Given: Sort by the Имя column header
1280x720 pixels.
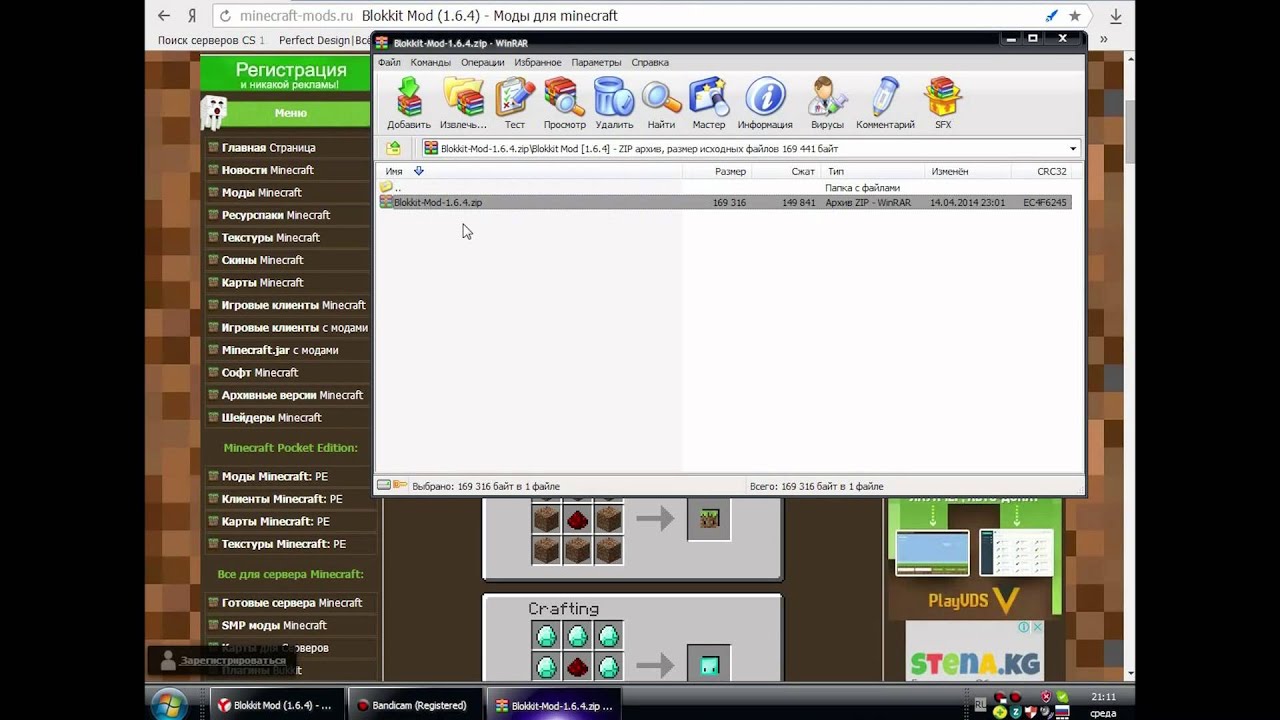Looking at the screenshot, I should (x=530, y=171).
